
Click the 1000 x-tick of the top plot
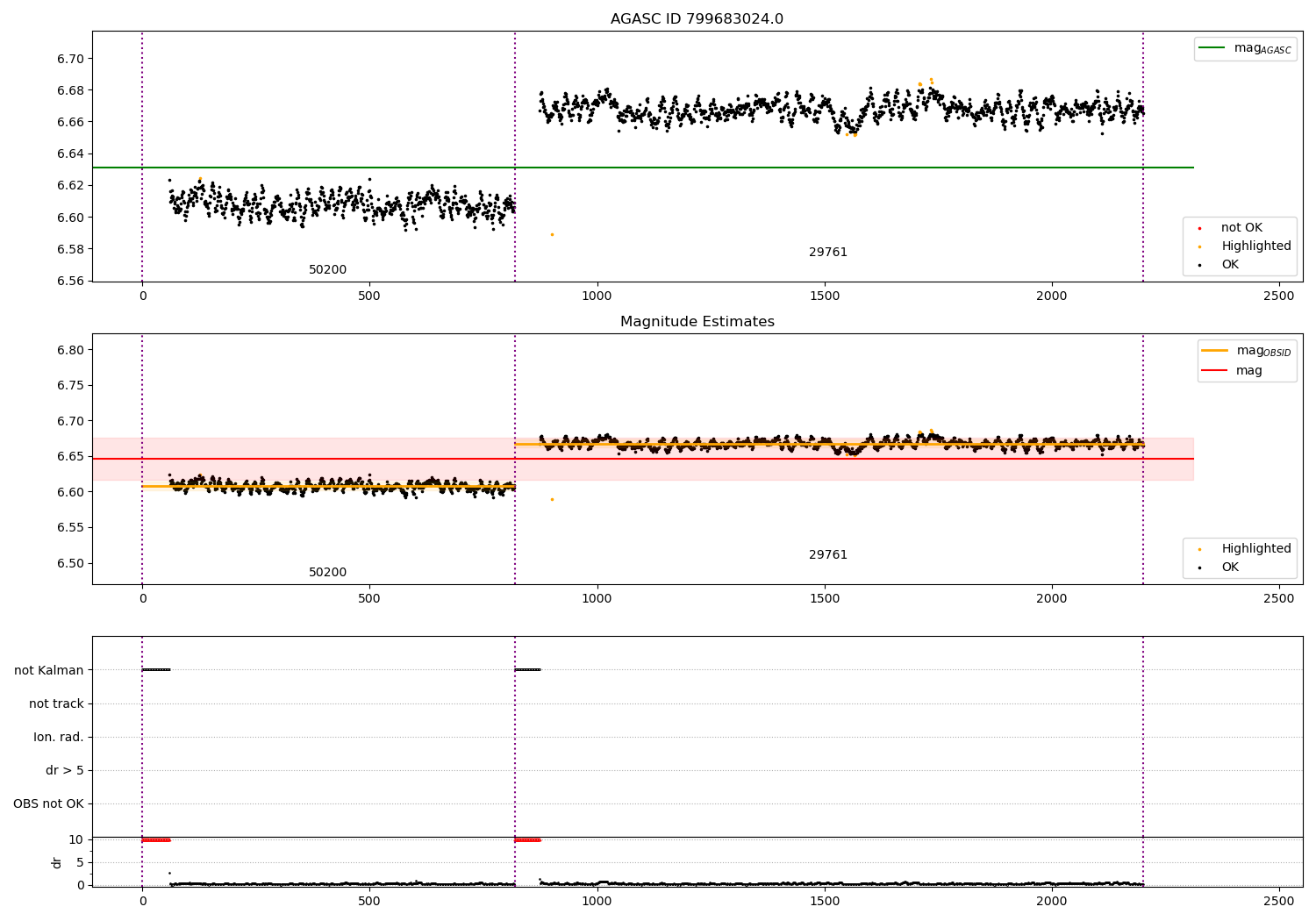[597, 296]
